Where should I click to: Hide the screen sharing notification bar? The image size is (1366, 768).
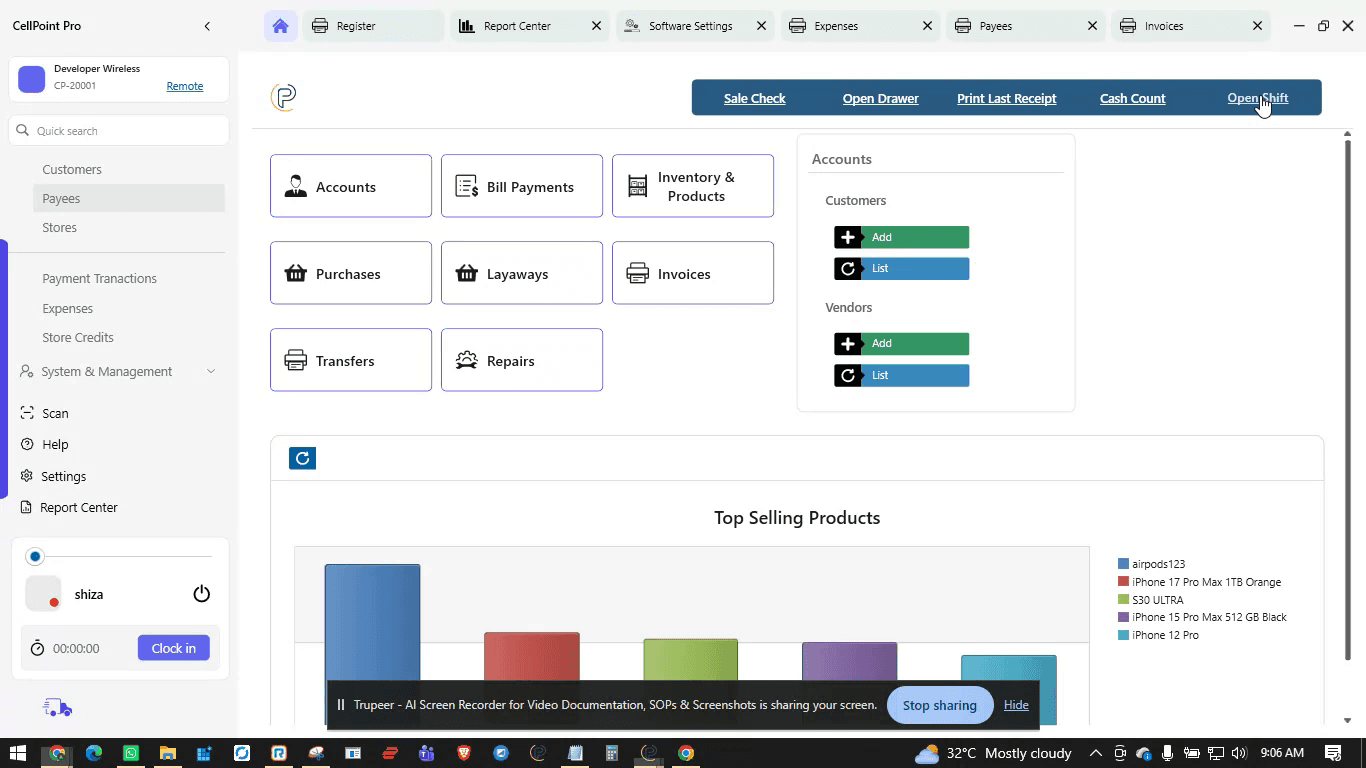pyautogui.click(x=1016, y=705)
